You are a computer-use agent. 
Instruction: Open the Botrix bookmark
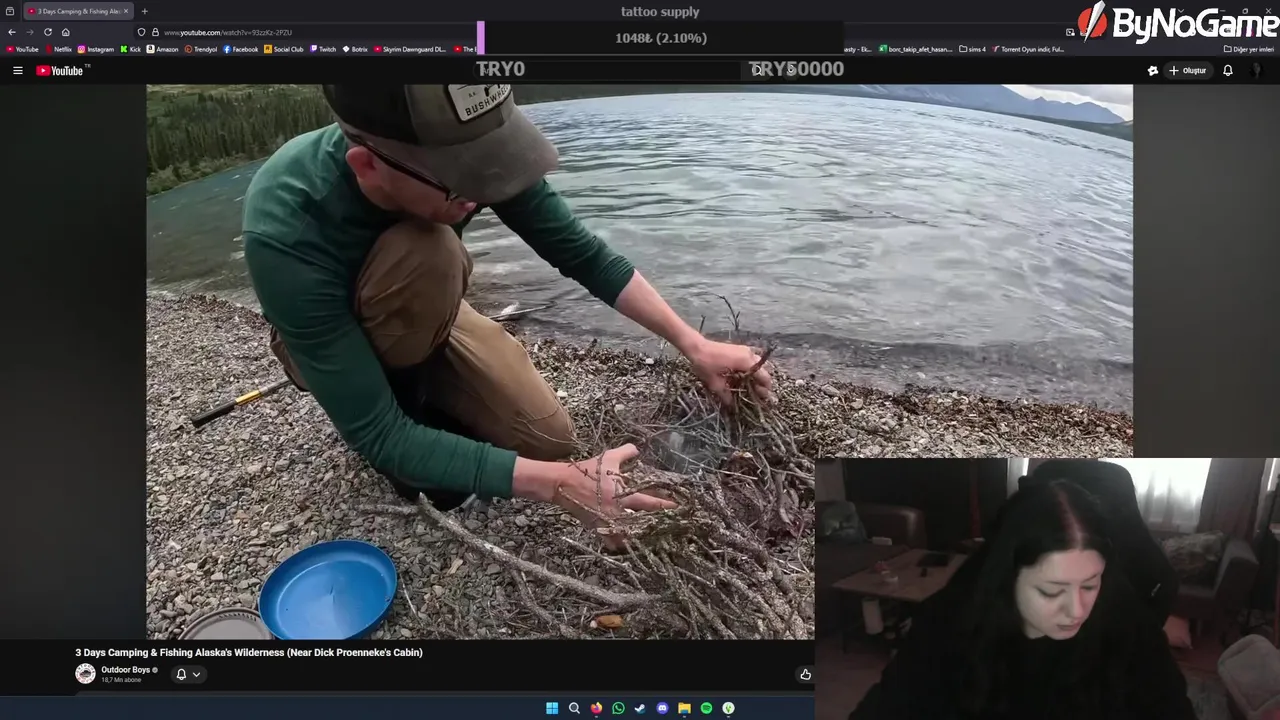click(355, 49)
